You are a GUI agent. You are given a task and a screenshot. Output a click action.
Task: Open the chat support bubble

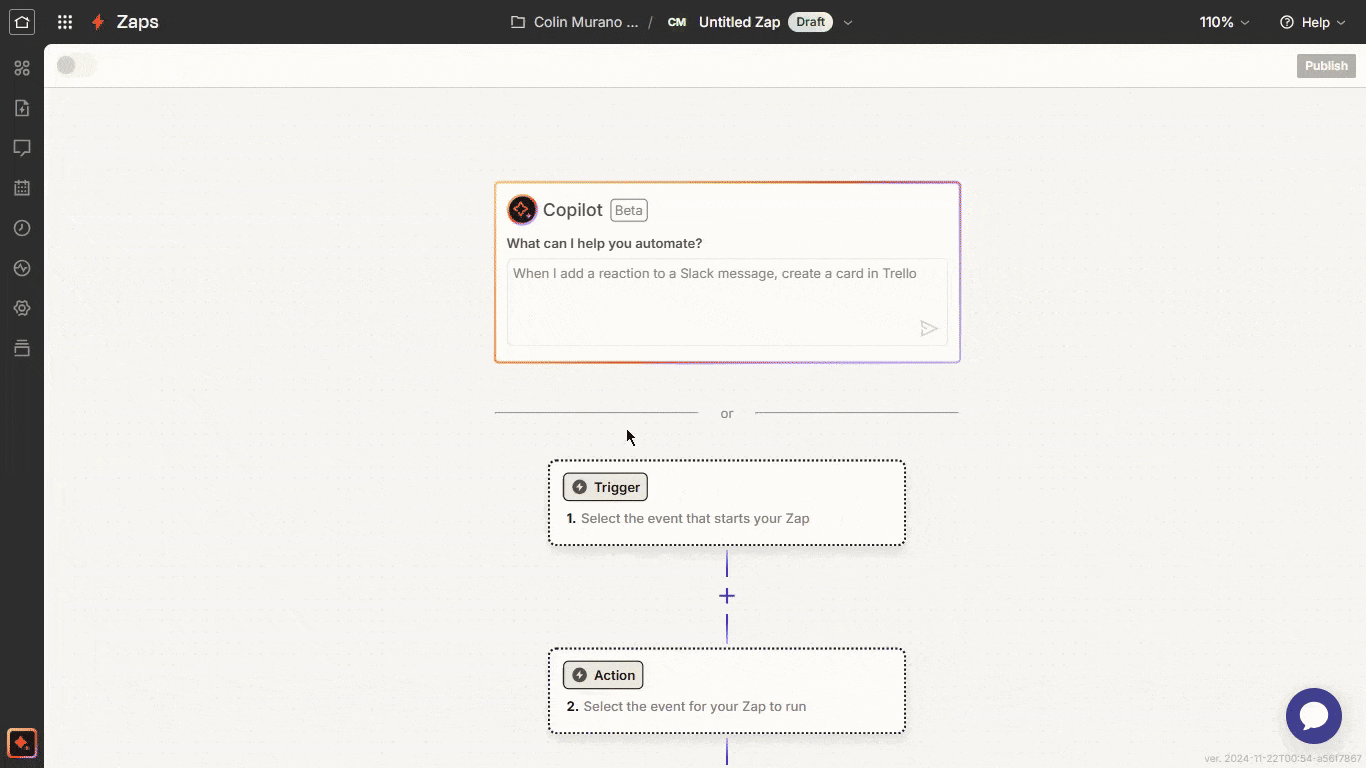click(1314, 716)
